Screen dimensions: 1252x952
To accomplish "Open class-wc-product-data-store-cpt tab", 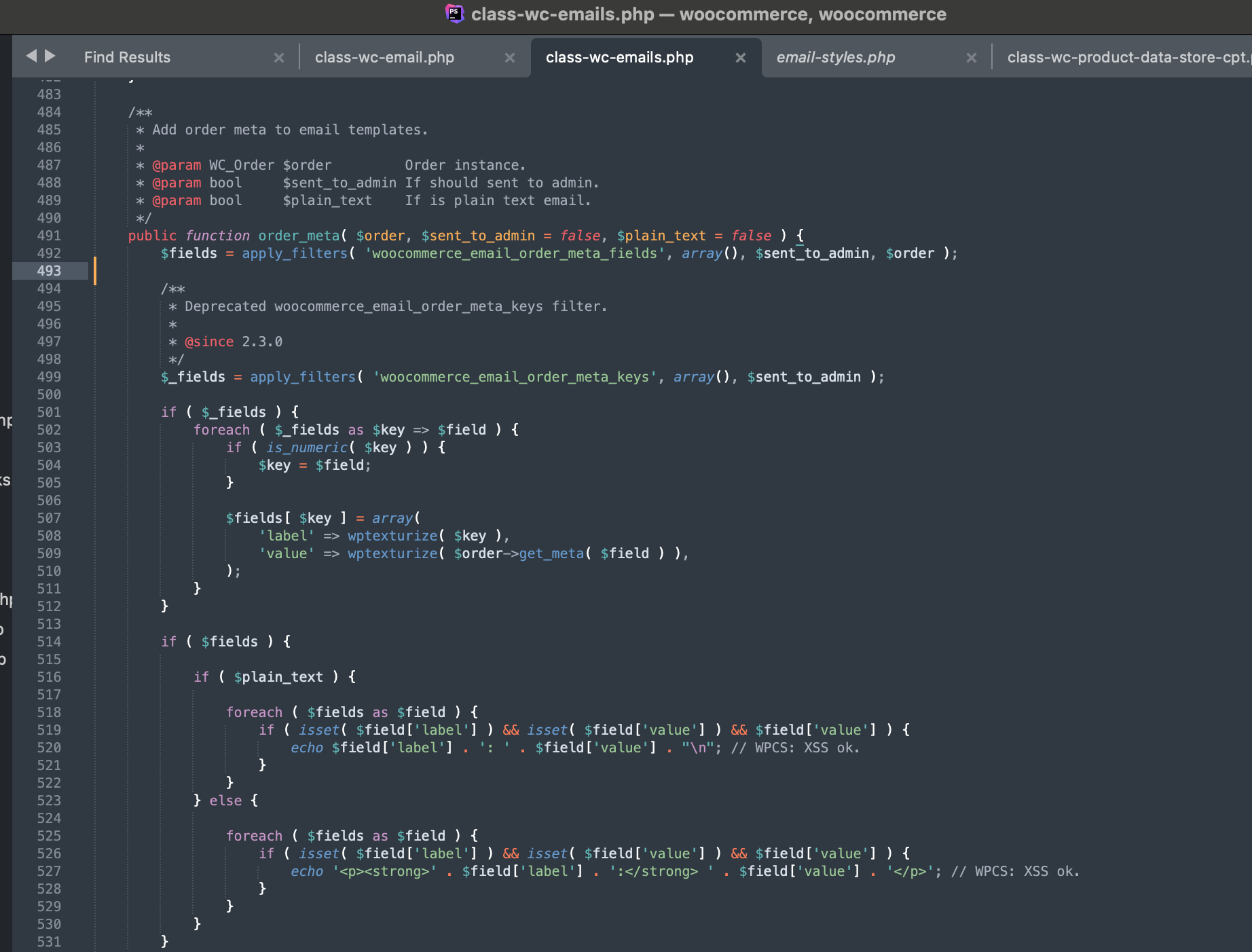I will pyautogui.click(x=1128, y=57).
